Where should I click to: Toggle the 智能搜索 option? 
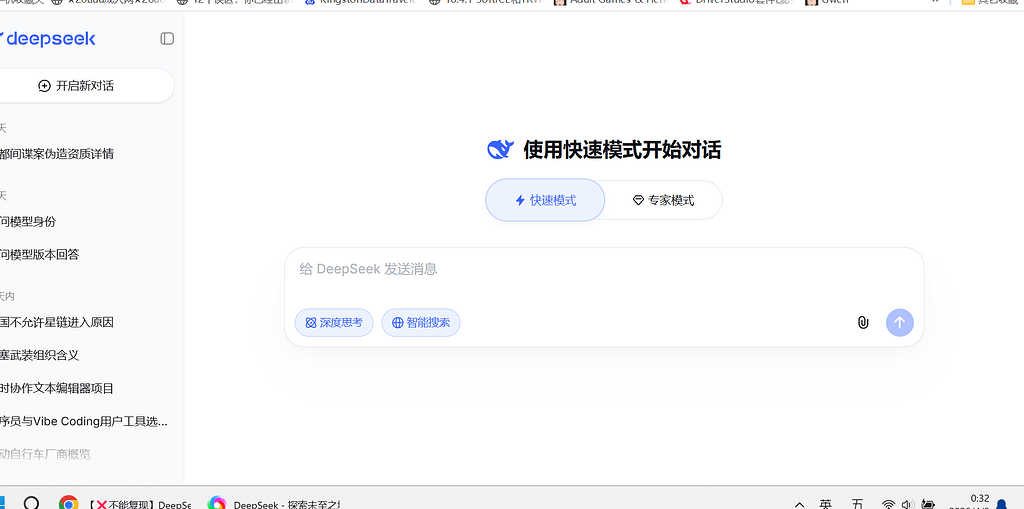[421, 323]
